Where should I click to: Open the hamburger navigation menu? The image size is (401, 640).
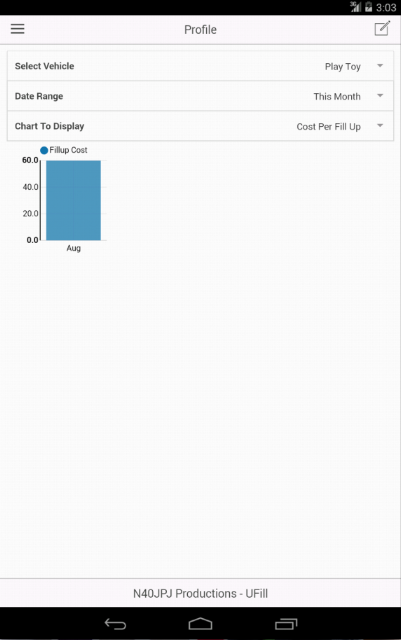coord(18,29)
